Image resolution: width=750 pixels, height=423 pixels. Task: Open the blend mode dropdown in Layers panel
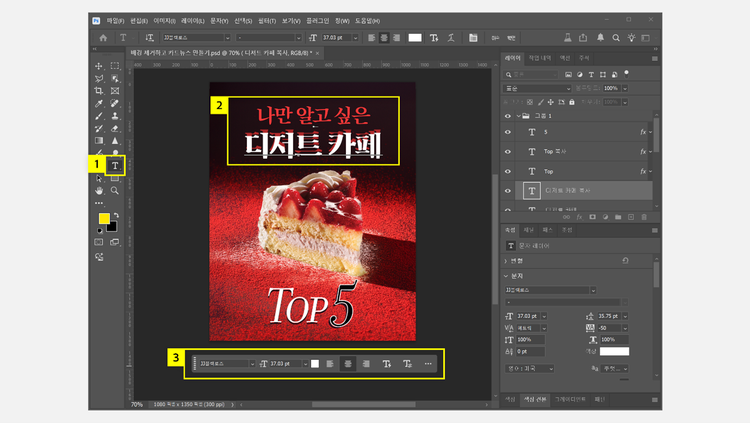[x=538, y=88]
